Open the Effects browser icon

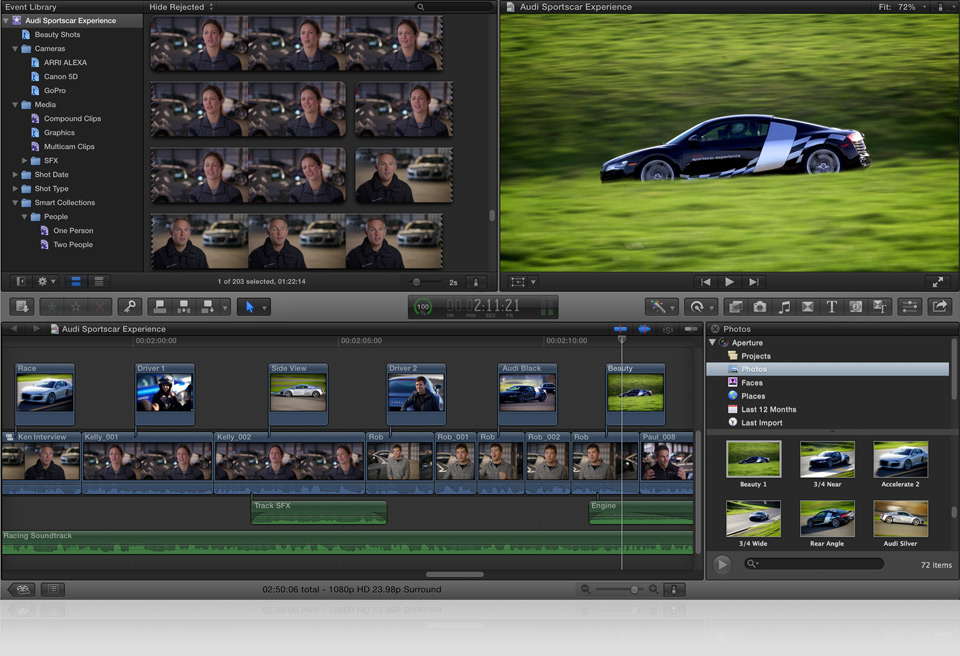click(735, 307)
